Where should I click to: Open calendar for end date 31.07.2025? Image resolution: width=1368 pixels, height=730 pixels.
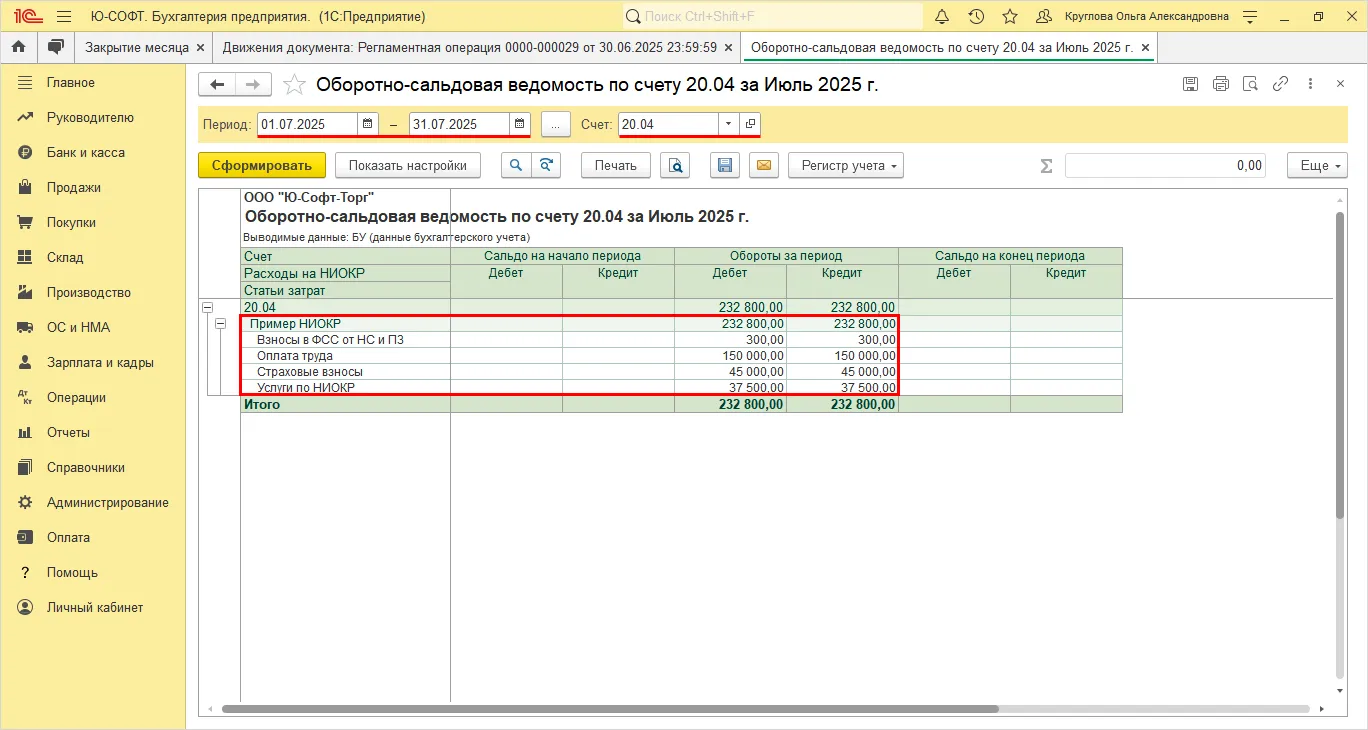pyautogui.click(x=519, y=124)
